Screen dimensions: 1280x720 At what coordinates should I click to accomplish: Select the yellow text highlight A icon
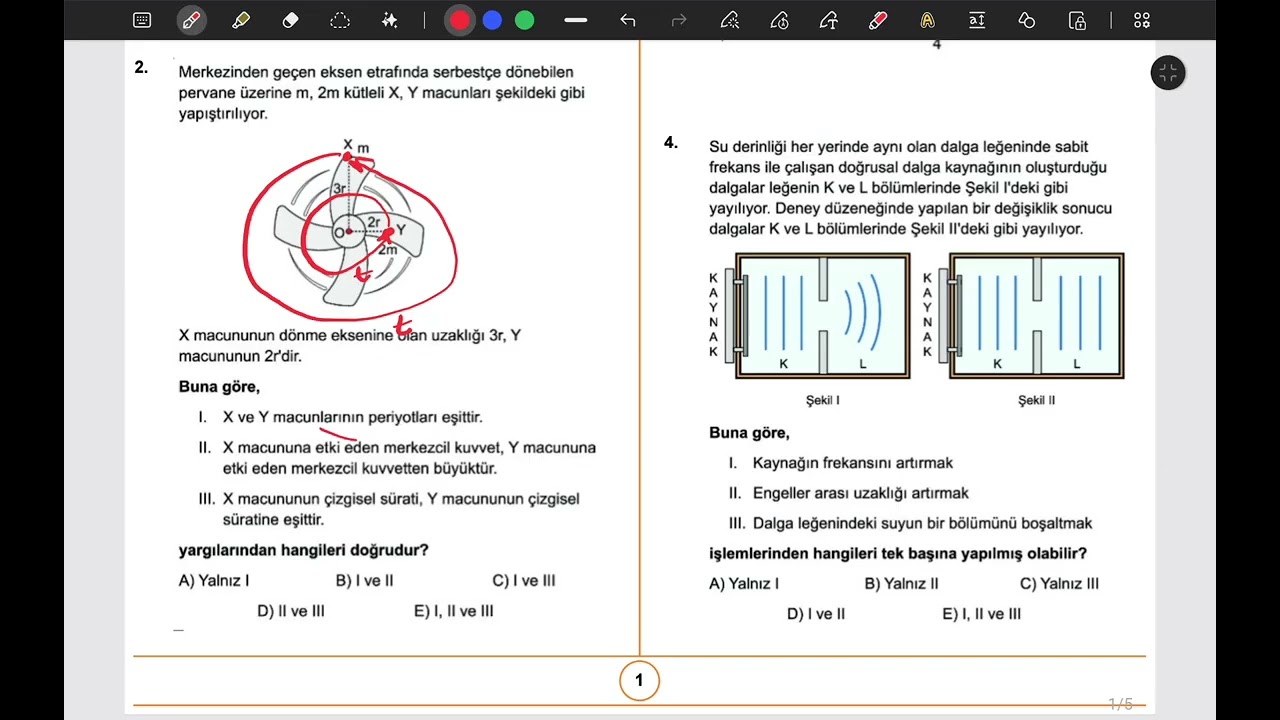pyautogui.click(x=927, y=20)
